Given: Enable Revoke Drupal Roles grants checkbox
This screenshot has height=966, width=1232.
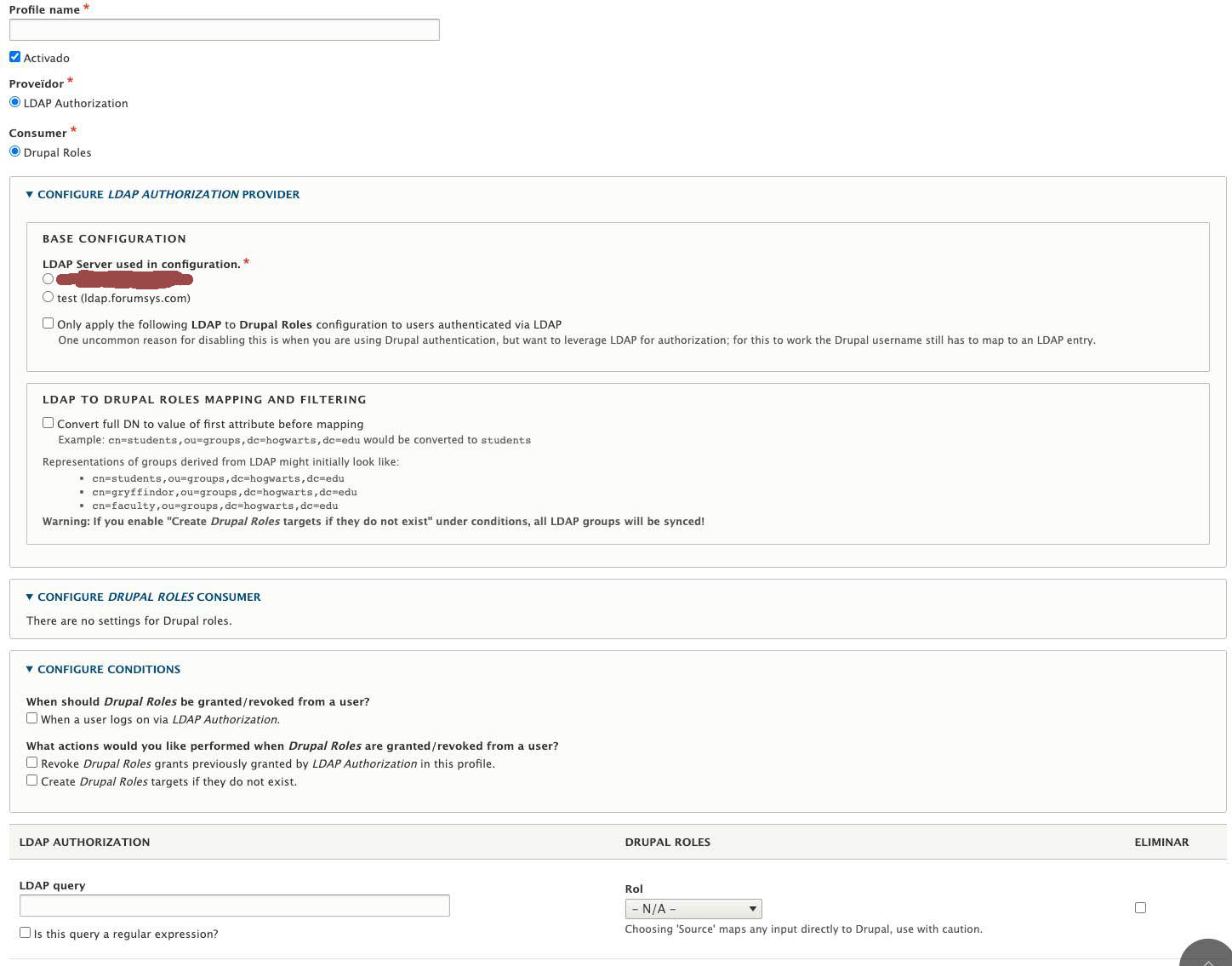Looking at the screenshot, I should [31, 763].
